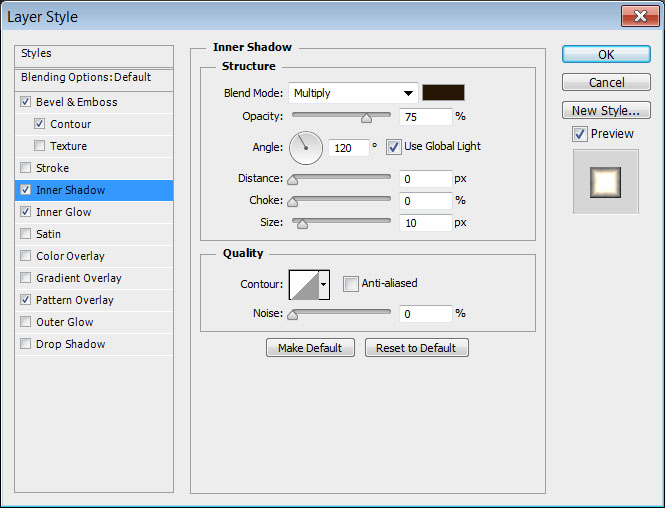Close the Layer Style dialog
The image size is (665, 508).
(637, 17)
